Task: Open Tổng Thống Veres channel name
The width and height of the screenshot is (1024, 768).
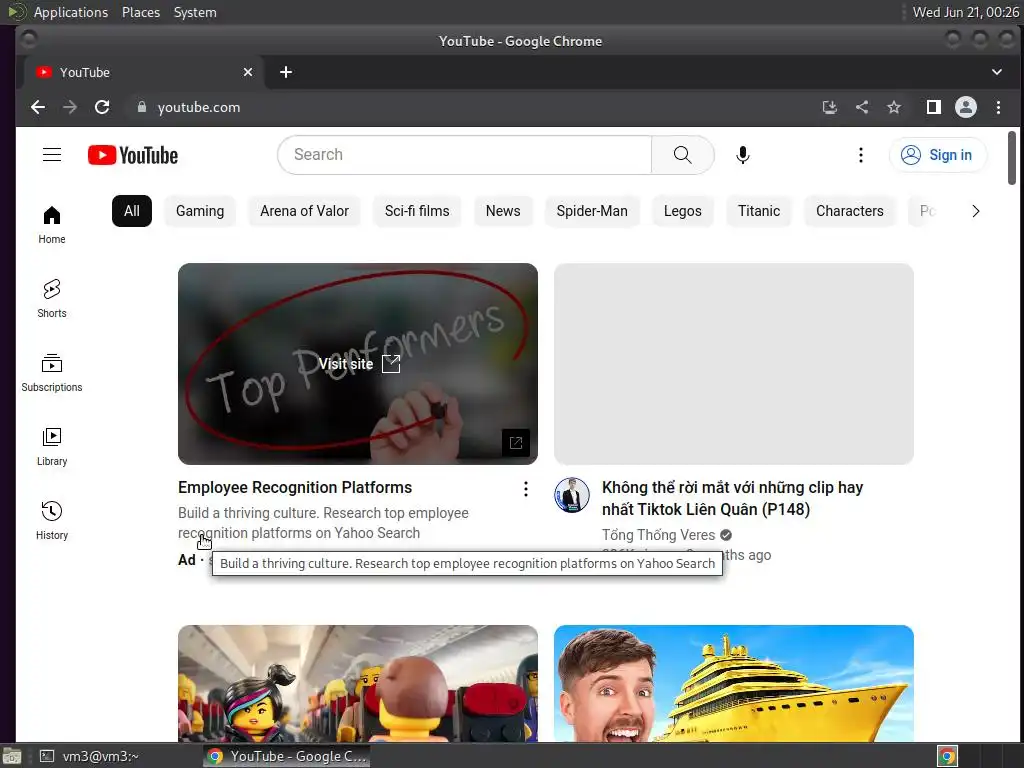Action: (x=658, y=535)
